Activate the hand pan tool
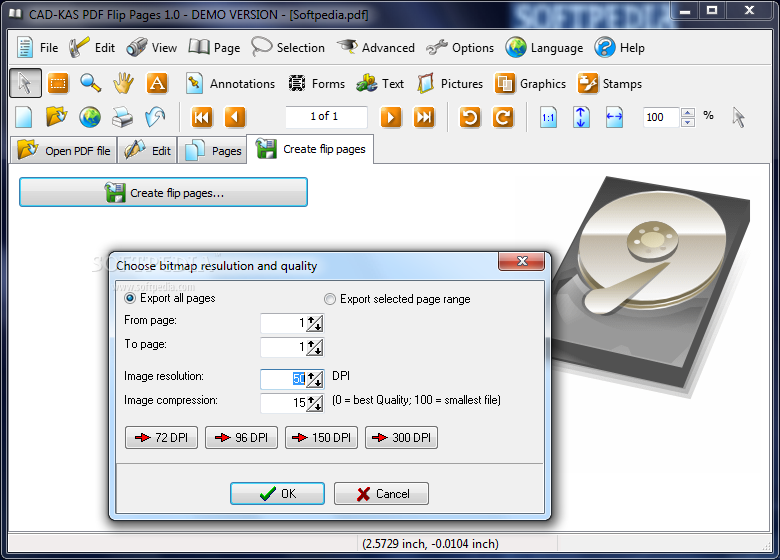Screen dimensions: 780x560 pyautogui.click(x=123, y=83)
